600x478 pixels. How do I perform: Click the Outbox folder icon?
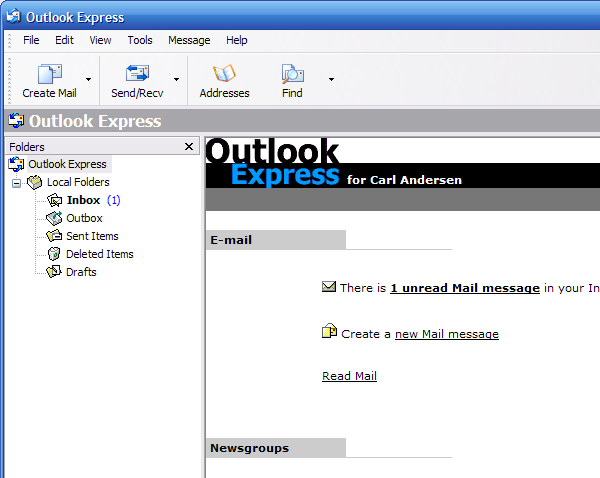click(x=54, y=218)
